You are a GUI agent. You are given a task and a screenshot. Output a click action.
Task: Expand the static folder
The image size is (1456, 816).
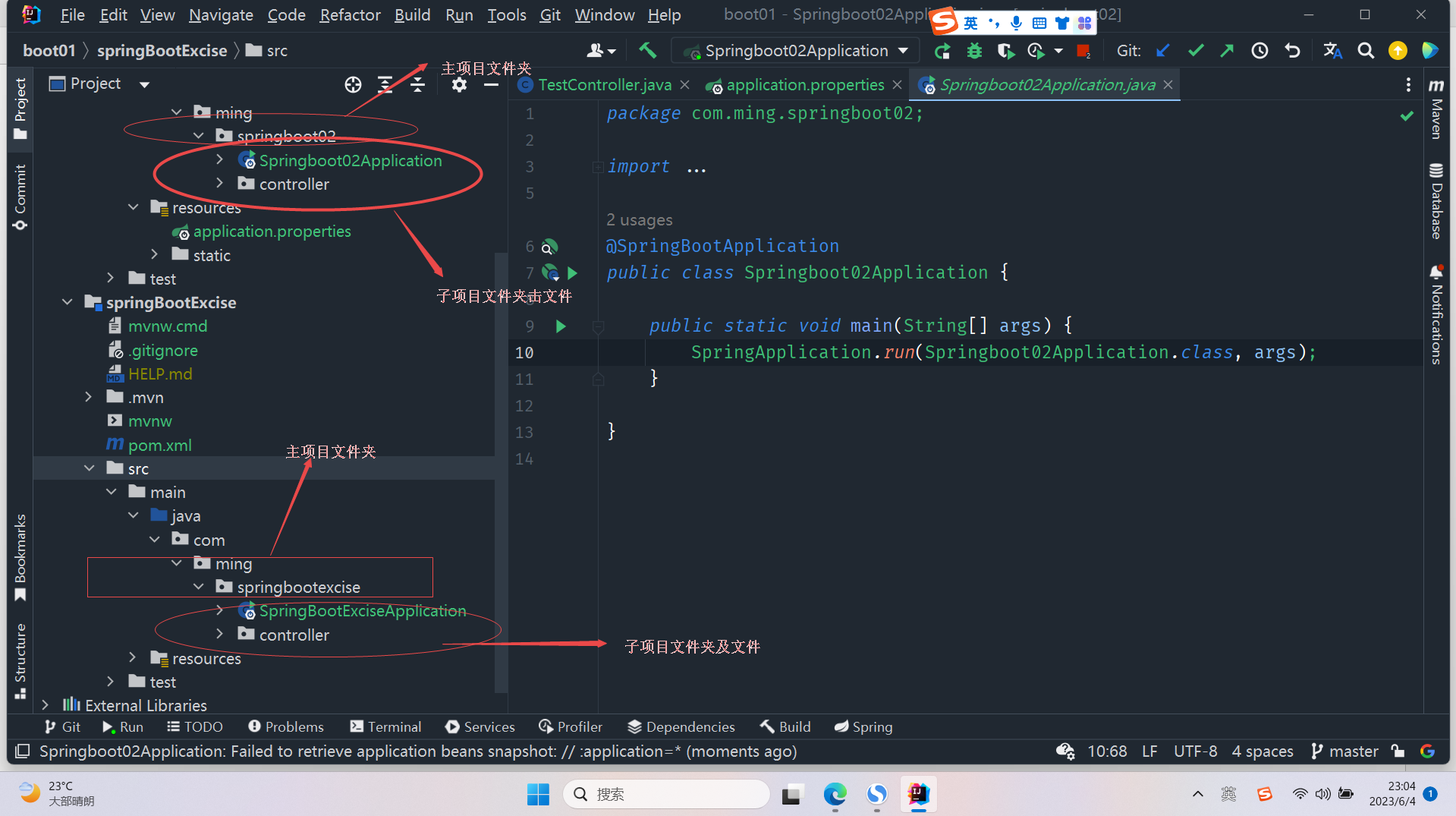coord(155,254)
